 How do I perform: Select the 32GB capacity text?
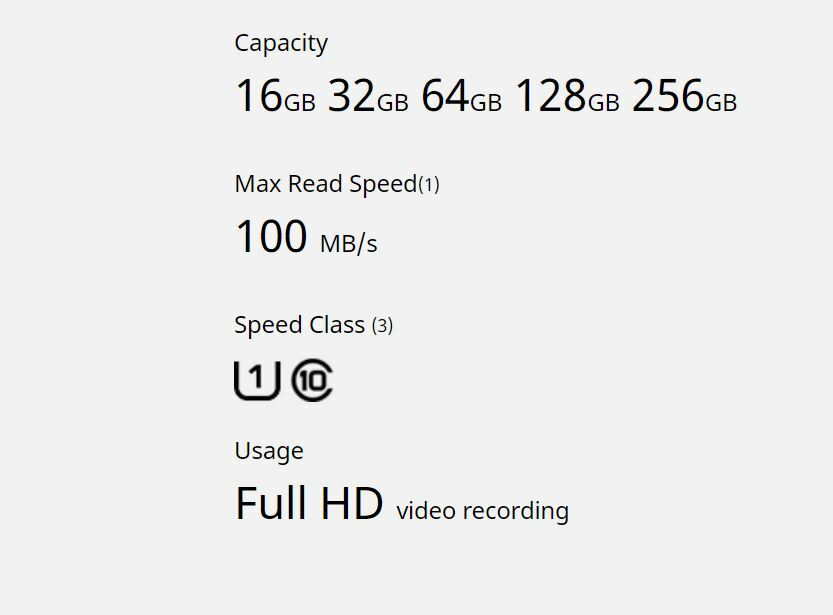point(368,96)
